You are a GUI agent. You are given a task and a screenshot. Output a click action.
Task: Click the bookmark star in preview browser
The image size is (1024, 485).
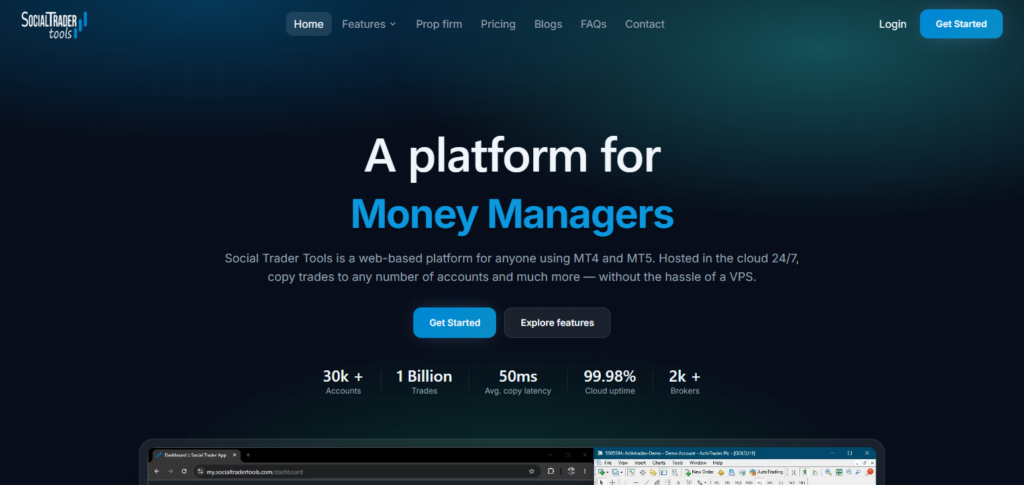[532, 471]
